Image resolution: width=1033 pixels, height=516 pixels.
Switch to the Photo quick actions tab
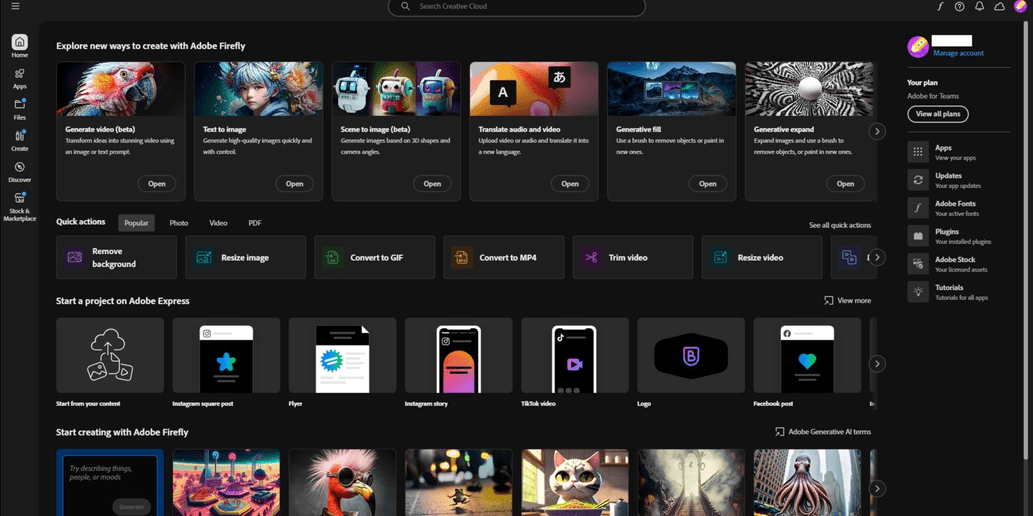[179, 223]
